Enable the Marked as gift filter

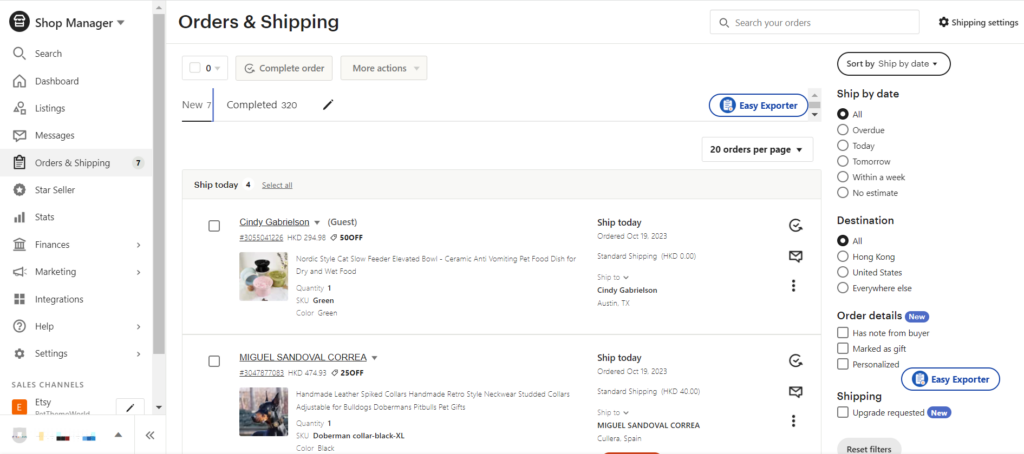843,348
